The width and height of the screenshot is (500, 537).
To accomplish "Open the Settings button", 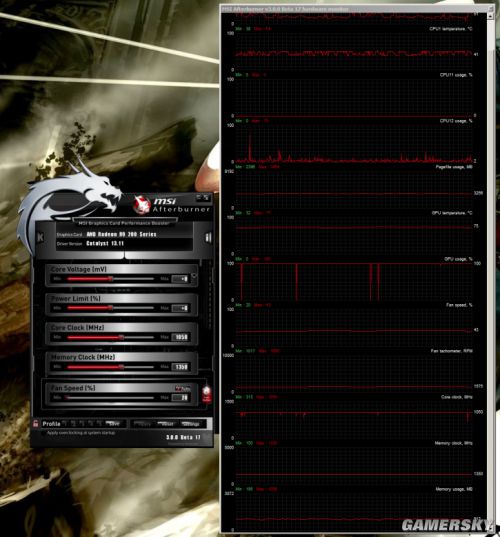I will [191, 424].
